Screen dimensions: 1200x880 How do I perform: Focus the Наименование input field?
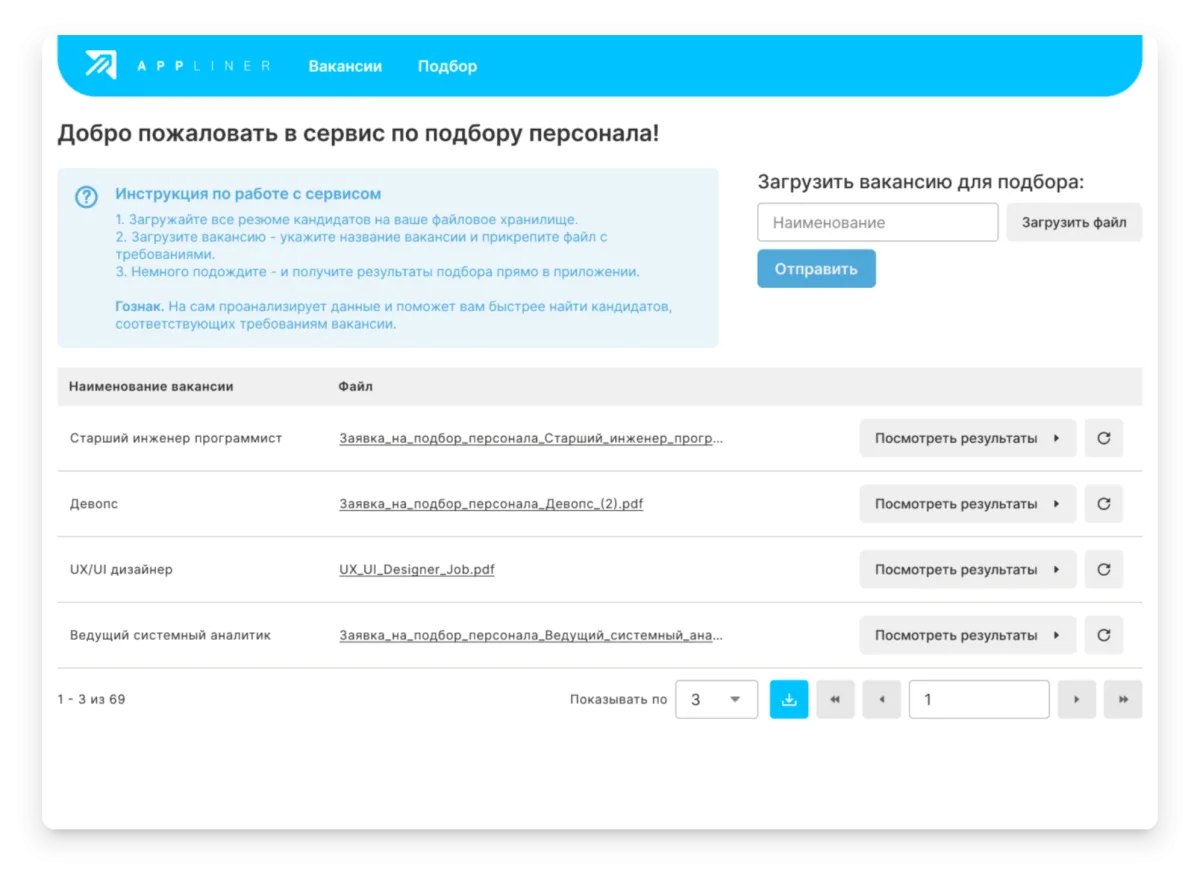point(877,222)
